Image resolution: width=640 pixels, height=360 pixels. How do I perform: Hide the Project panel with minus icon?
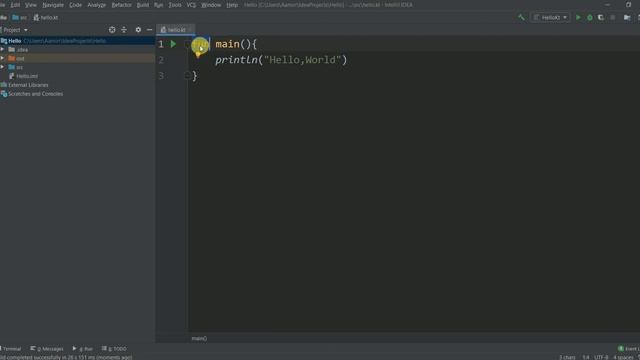149,30
